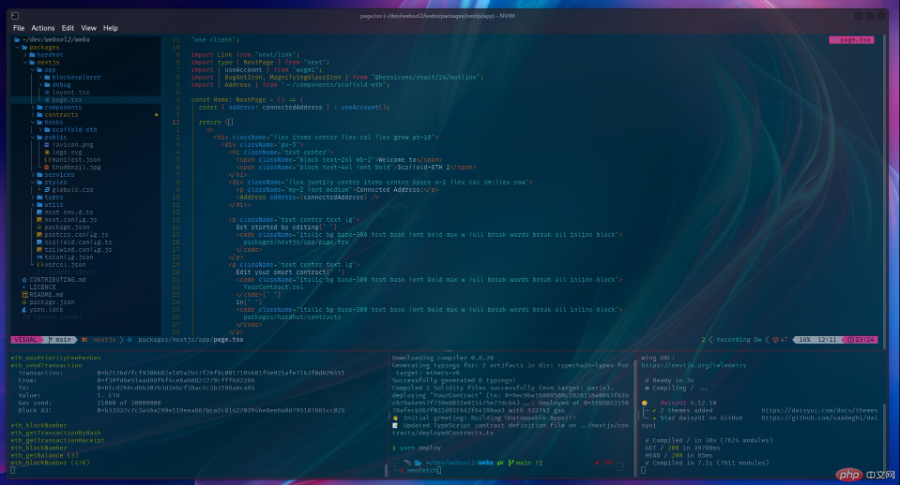Expand the contracts folder
The height and width of the screenshot is (485, 900).
33,114
